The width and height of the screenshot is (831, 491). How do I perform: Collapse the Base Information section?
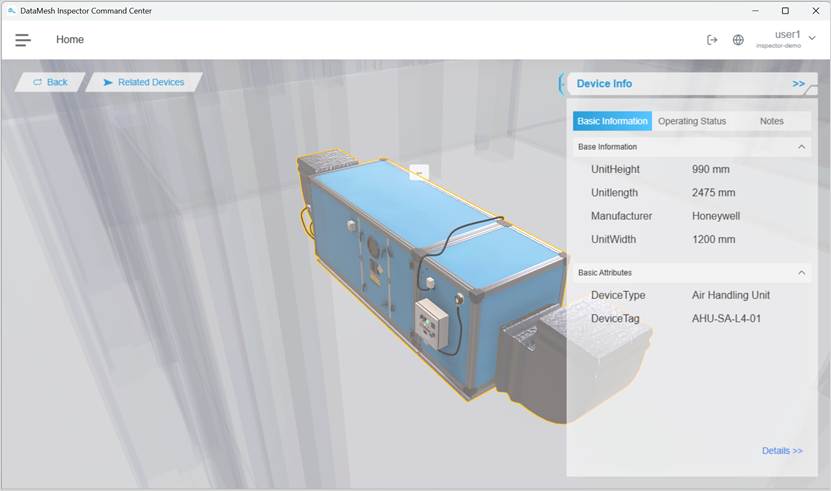pyautogui.click(x=801, y=147)
